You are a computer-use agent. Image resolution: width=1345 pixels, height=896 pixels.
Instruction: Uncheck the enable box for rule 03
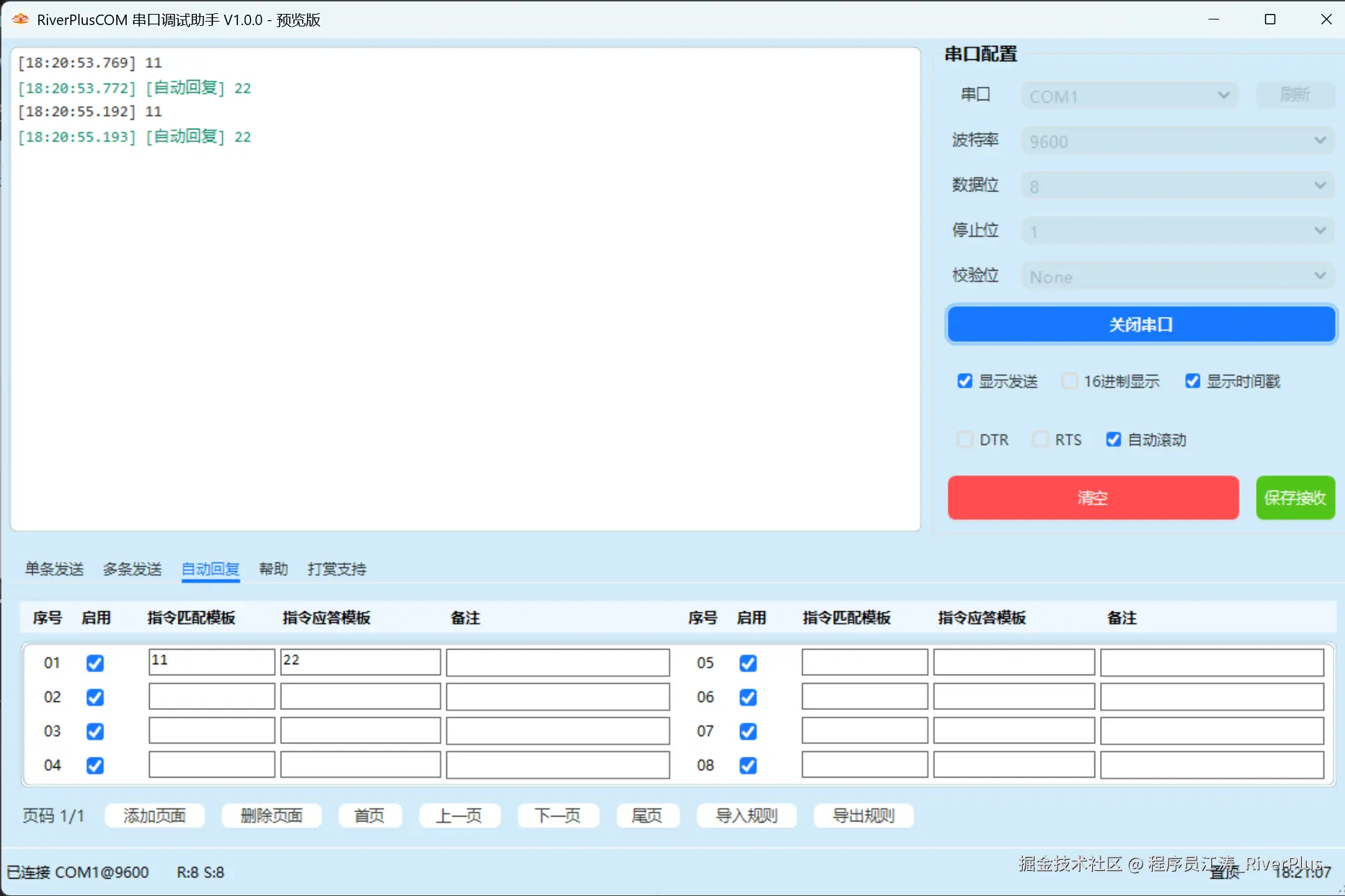[x=95, y=731]
